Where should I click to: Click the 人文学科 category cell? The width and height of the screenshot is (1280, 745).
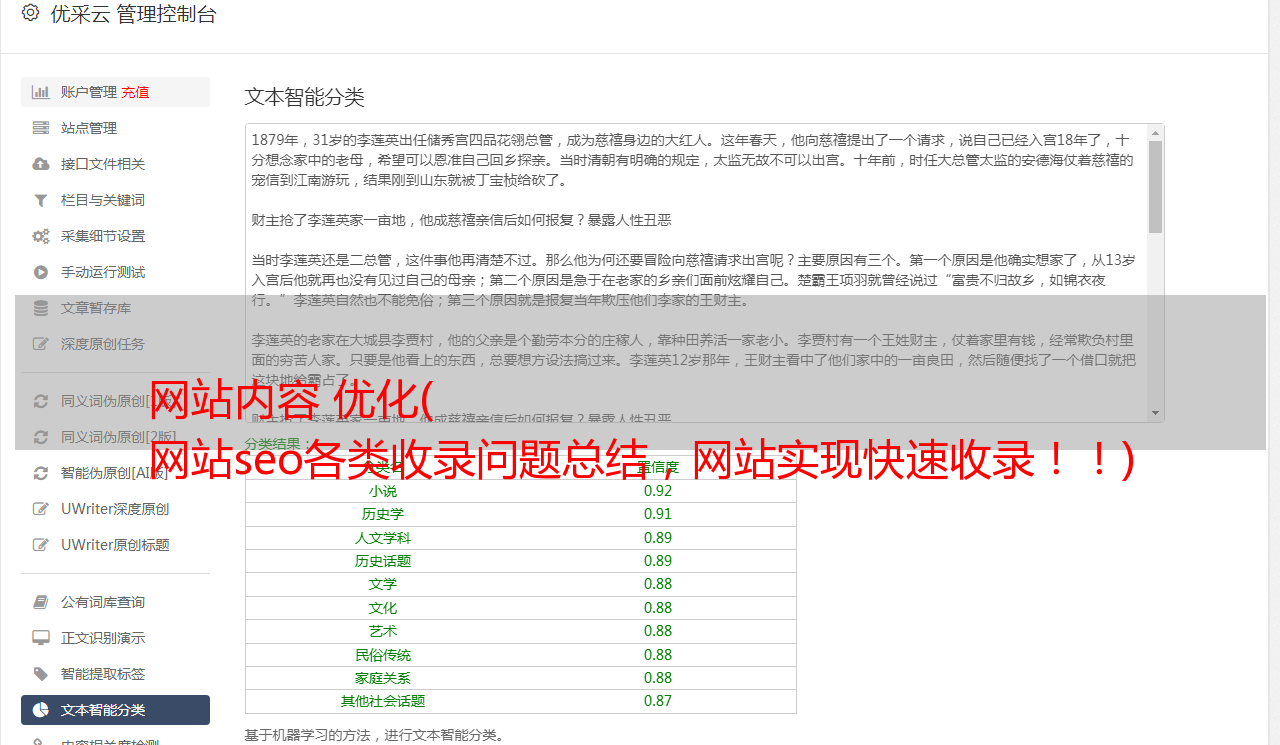(x=383, y=538)
